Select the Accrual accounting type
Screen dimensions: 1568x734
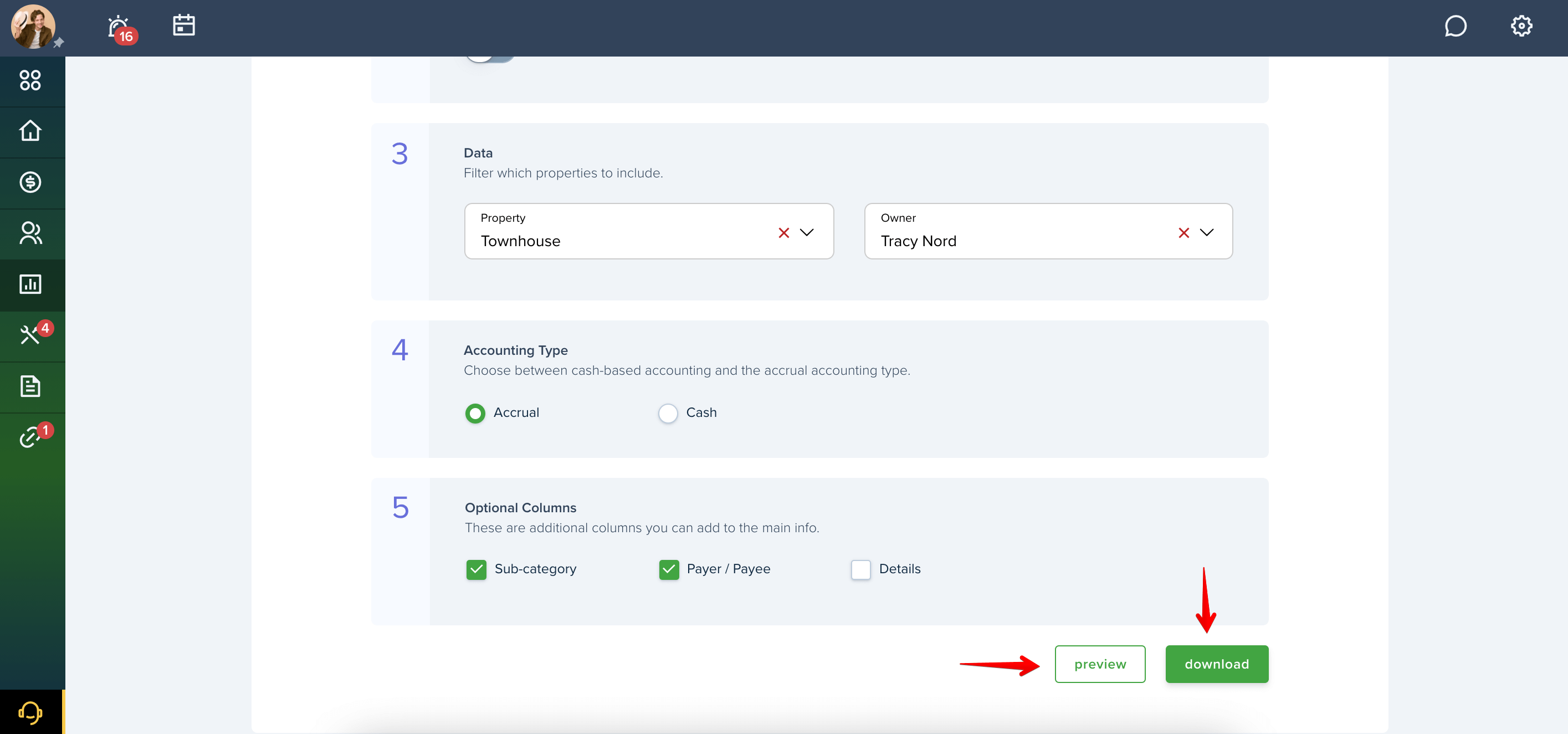click(x=475, y=413)
